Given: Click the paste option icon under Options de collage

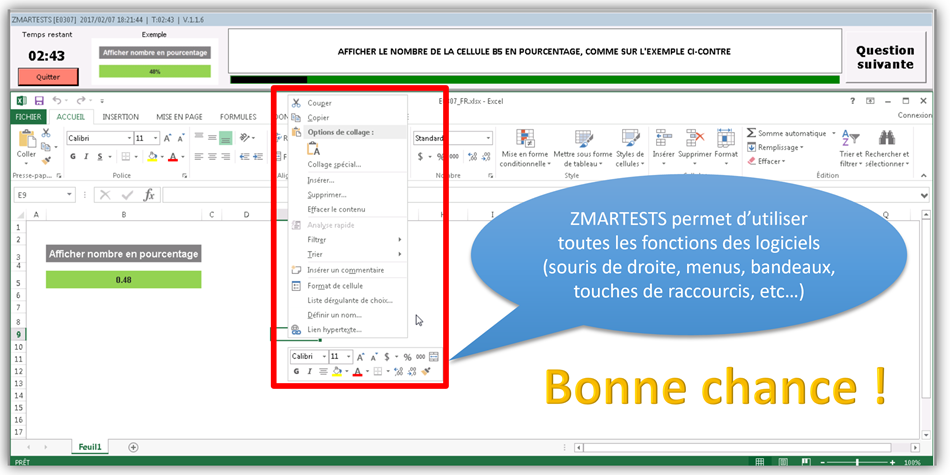Looking at the screenshot, I should 313,148.
